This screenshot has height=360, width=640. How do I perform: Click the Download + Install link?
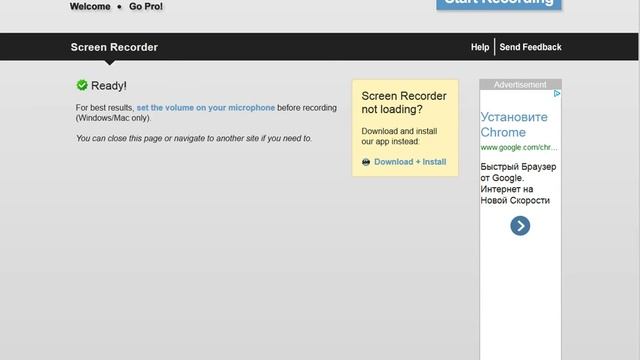(410, 162)
